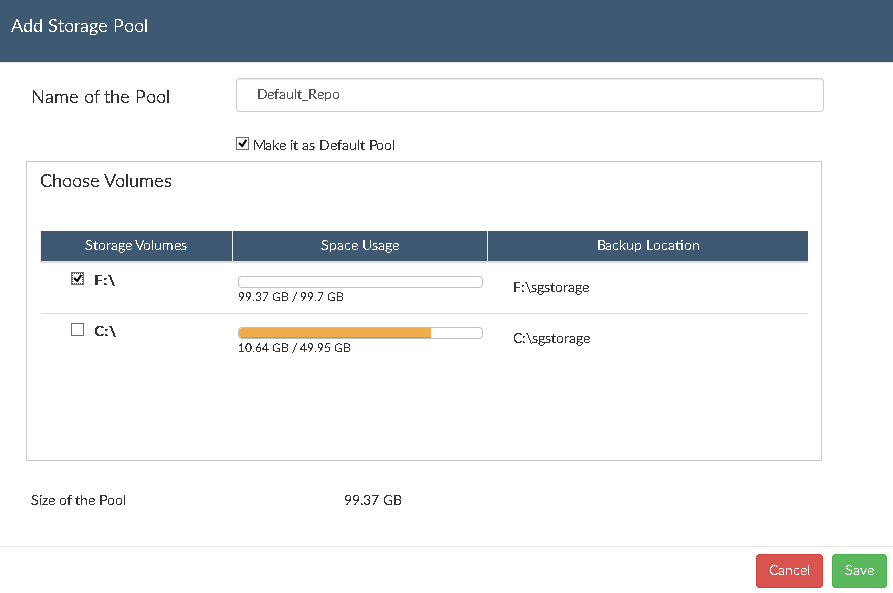Save the storage pool
Screen dimensions: 893x593
point(859,571)
